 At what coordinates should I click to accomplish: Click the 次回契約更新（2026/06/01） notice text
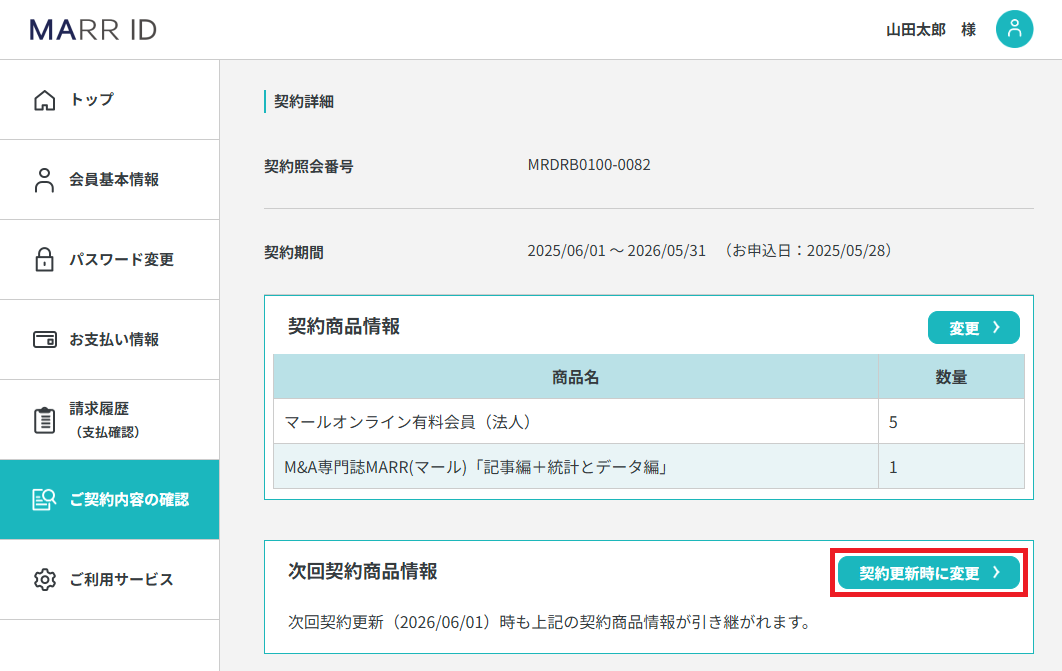(549, 622)
